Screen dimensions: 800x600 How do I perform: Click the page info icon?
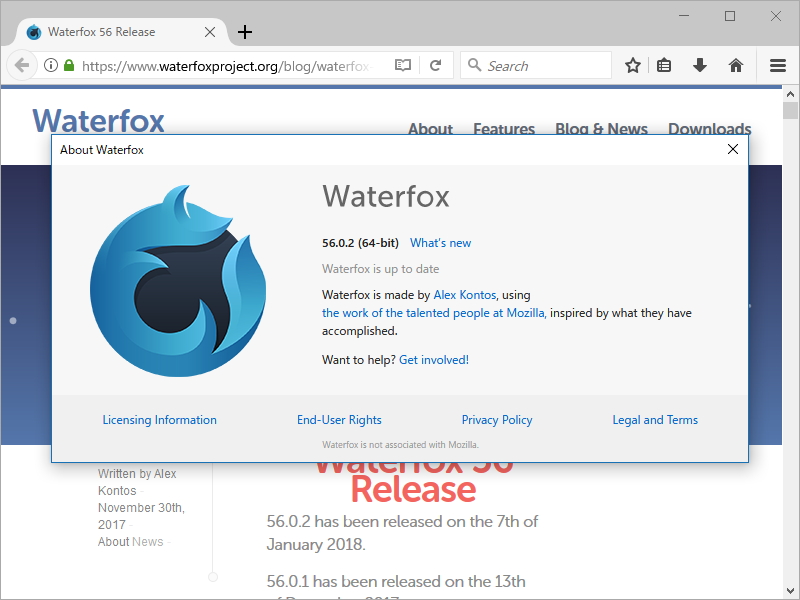coord(49,64)
